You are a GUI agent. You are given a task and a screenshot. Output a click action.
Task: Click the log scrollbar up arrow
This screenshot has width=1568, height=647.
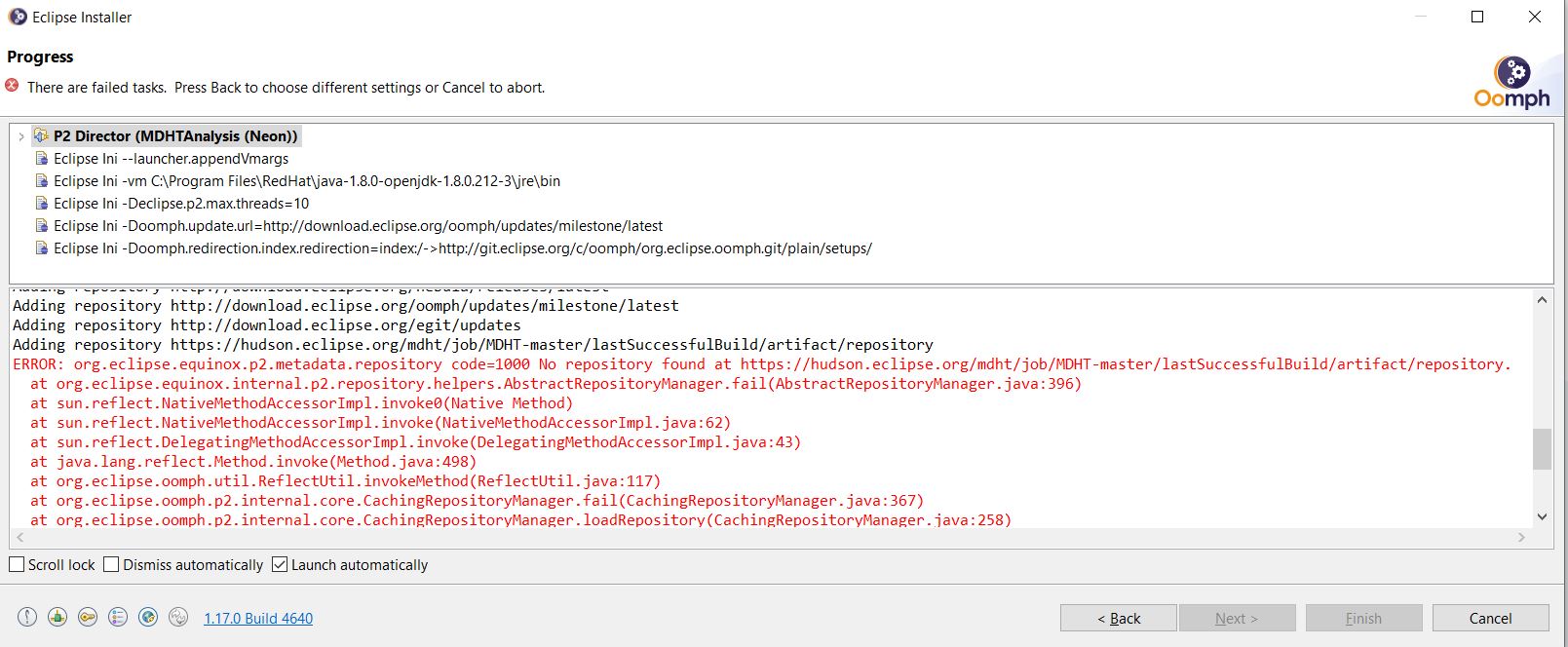[x=1542, y=300]
